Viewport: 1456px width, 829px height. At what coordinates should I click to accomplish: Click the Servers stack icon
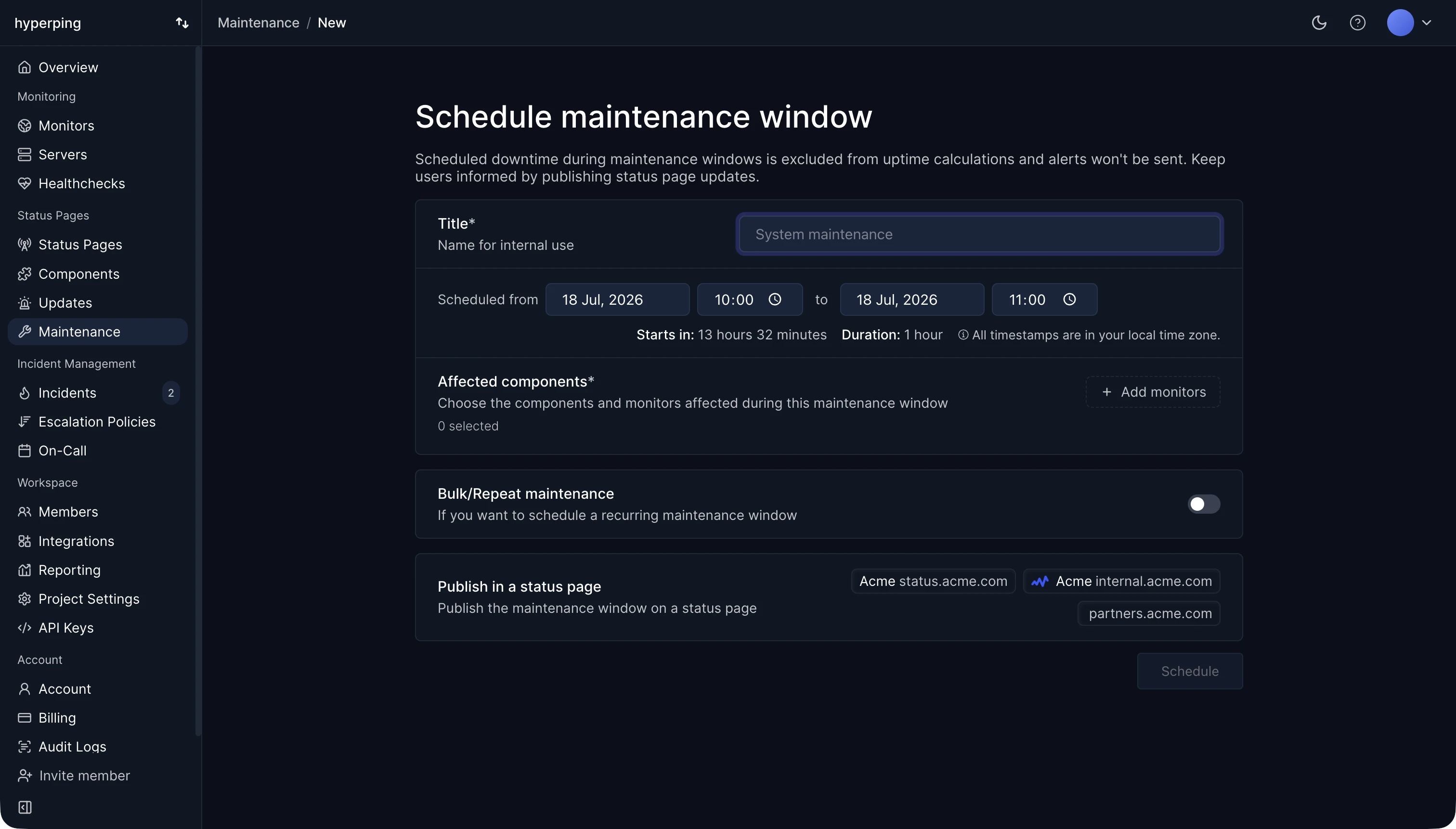pos(25,155)
